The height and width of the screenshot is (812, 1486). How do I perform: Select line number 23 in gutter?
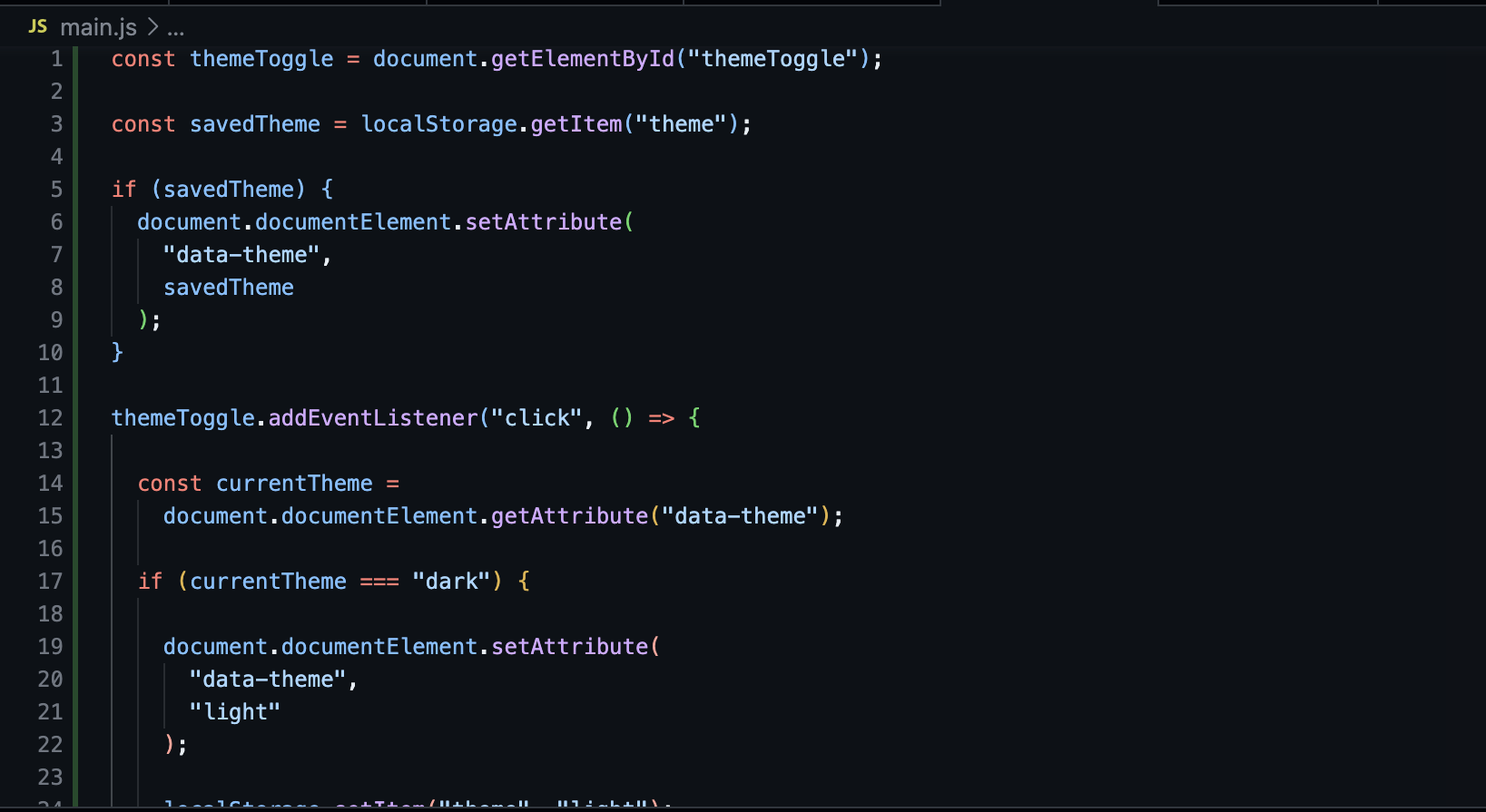coord(51,778)
